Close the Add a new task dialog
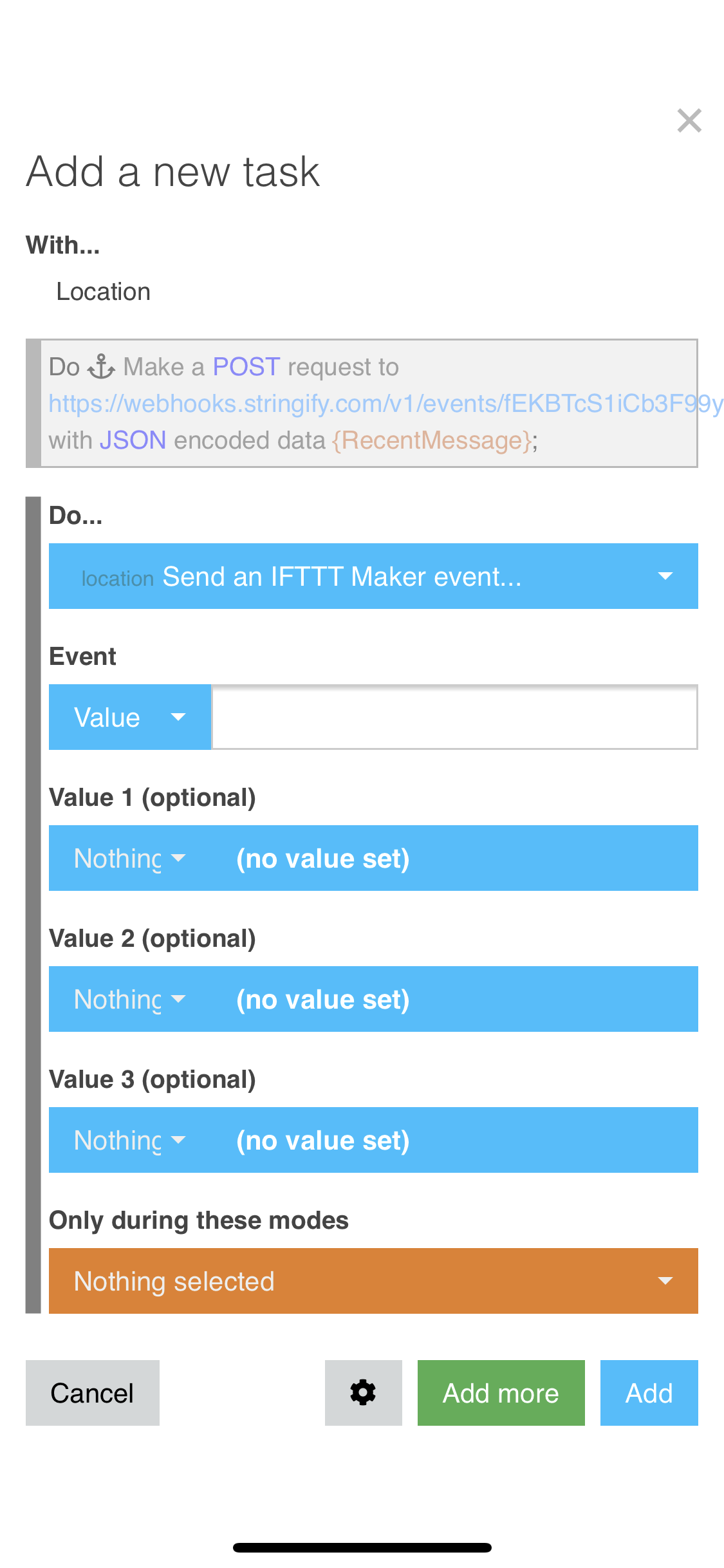This screenshot has width=724, height=1568. tap(689, 120)
